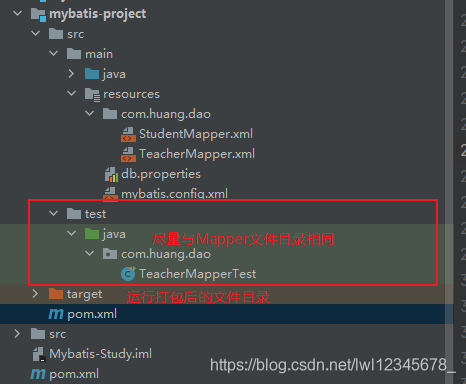Select the highlighted pom.xml name
The width and height of the screenshot is (466, 384).
(92, 314)
